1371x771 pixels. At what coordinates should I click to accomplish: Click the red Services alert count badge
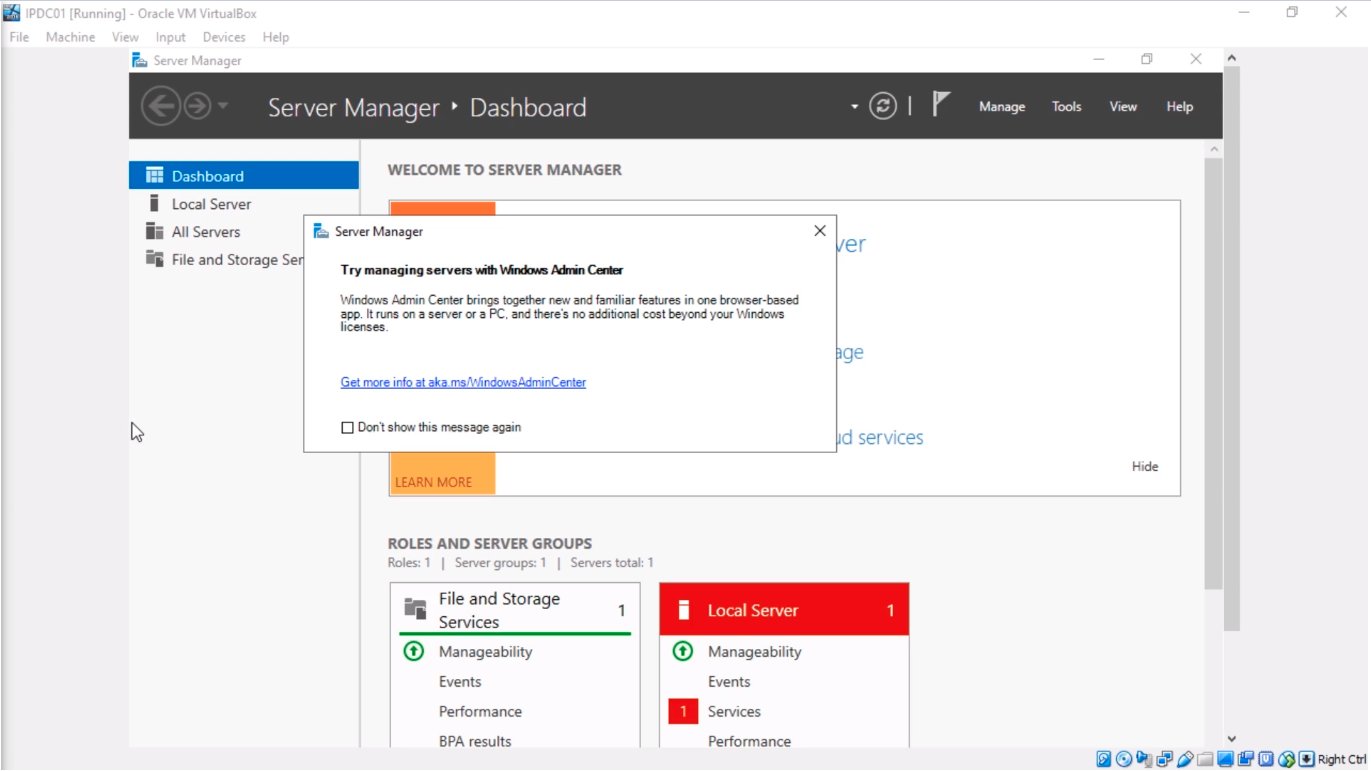click(683, 712)
